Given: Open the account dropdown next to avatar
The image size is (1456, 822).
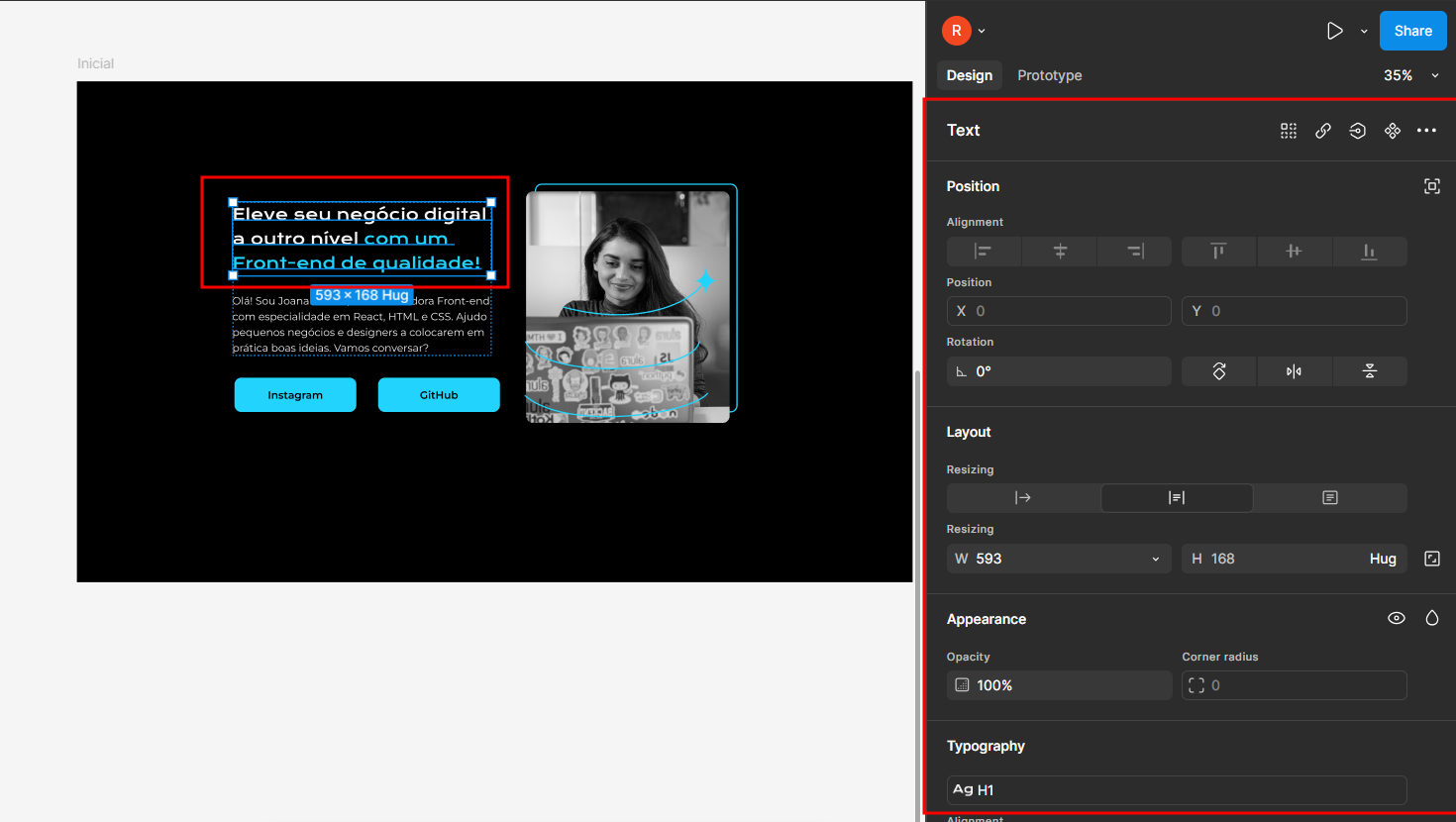Looking at the screenshot, I should (982, 31).
